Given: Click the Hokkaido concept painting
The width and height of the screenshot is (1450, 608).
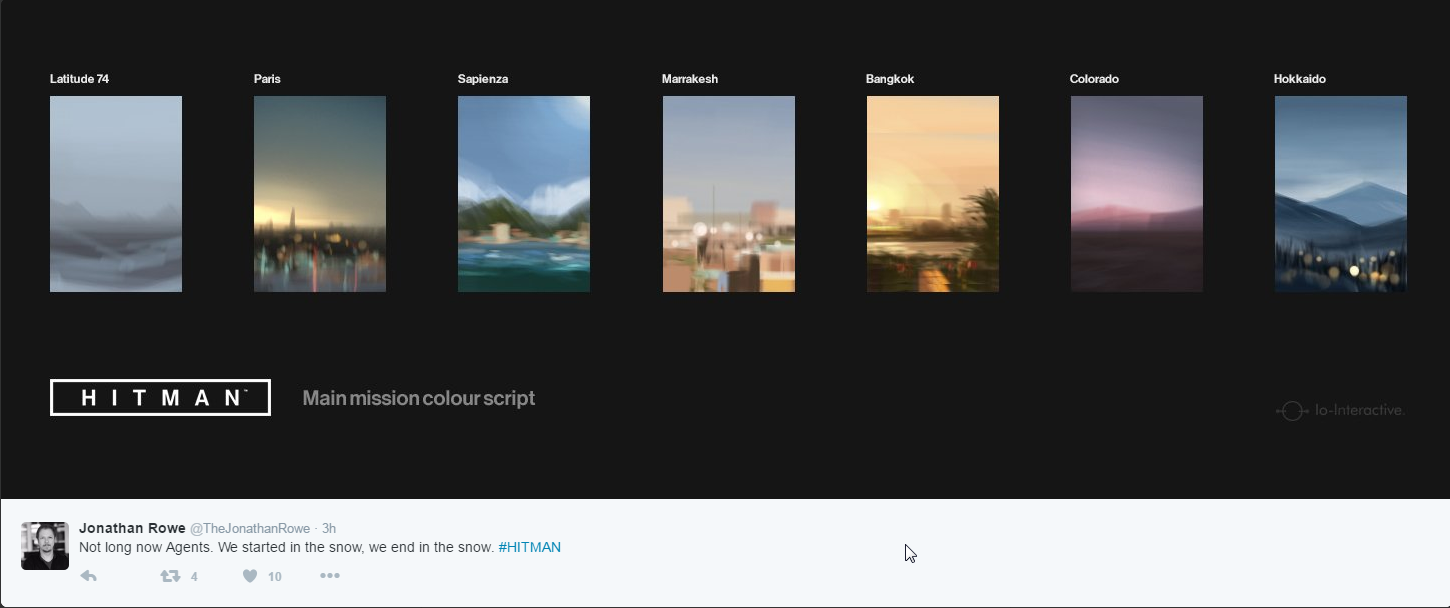Looking at the screenshot, I should pyautogui.click(x=1341, y=194).
